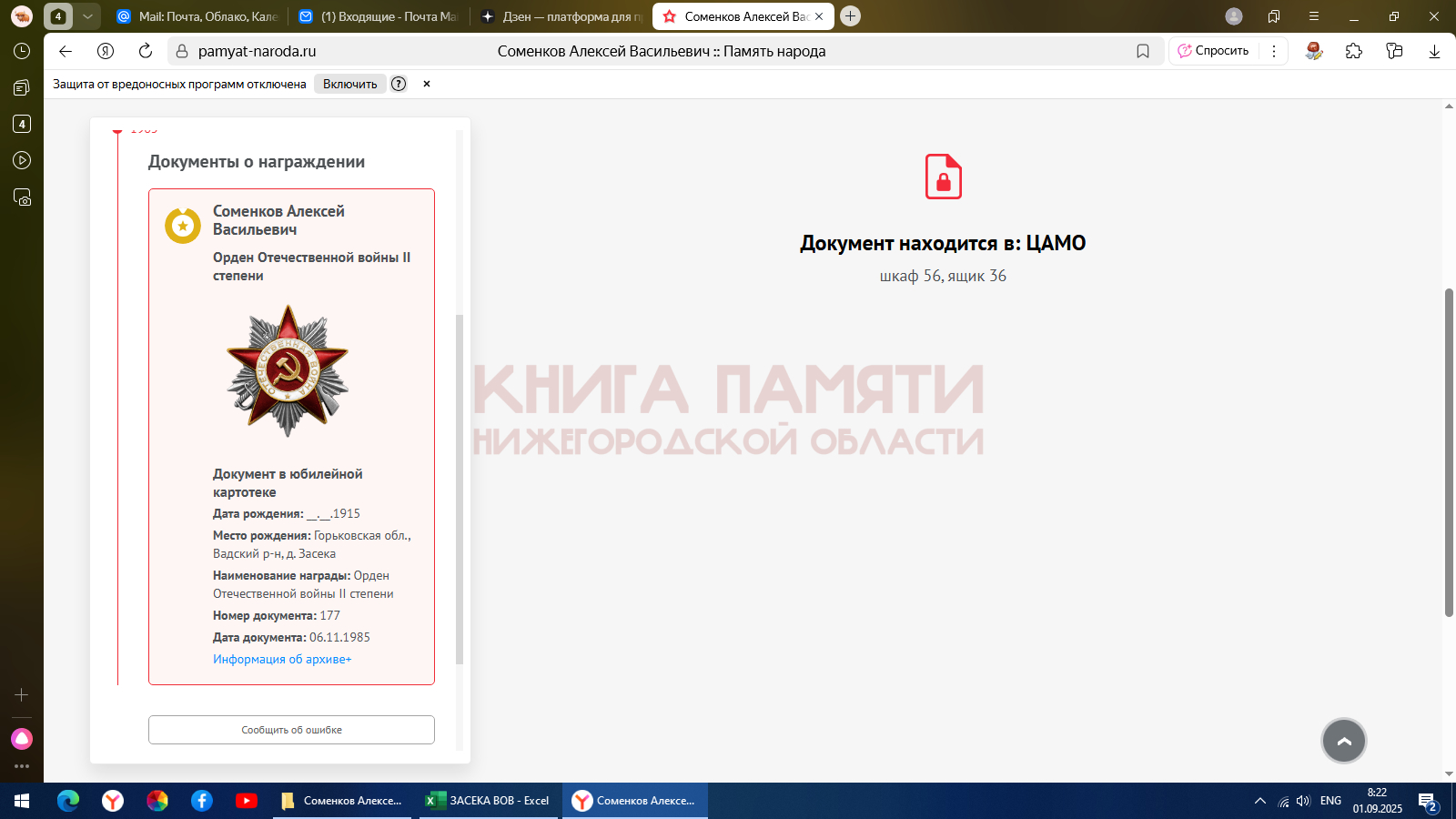Switch to Дзен platform tab

click(x=562, y=16)
